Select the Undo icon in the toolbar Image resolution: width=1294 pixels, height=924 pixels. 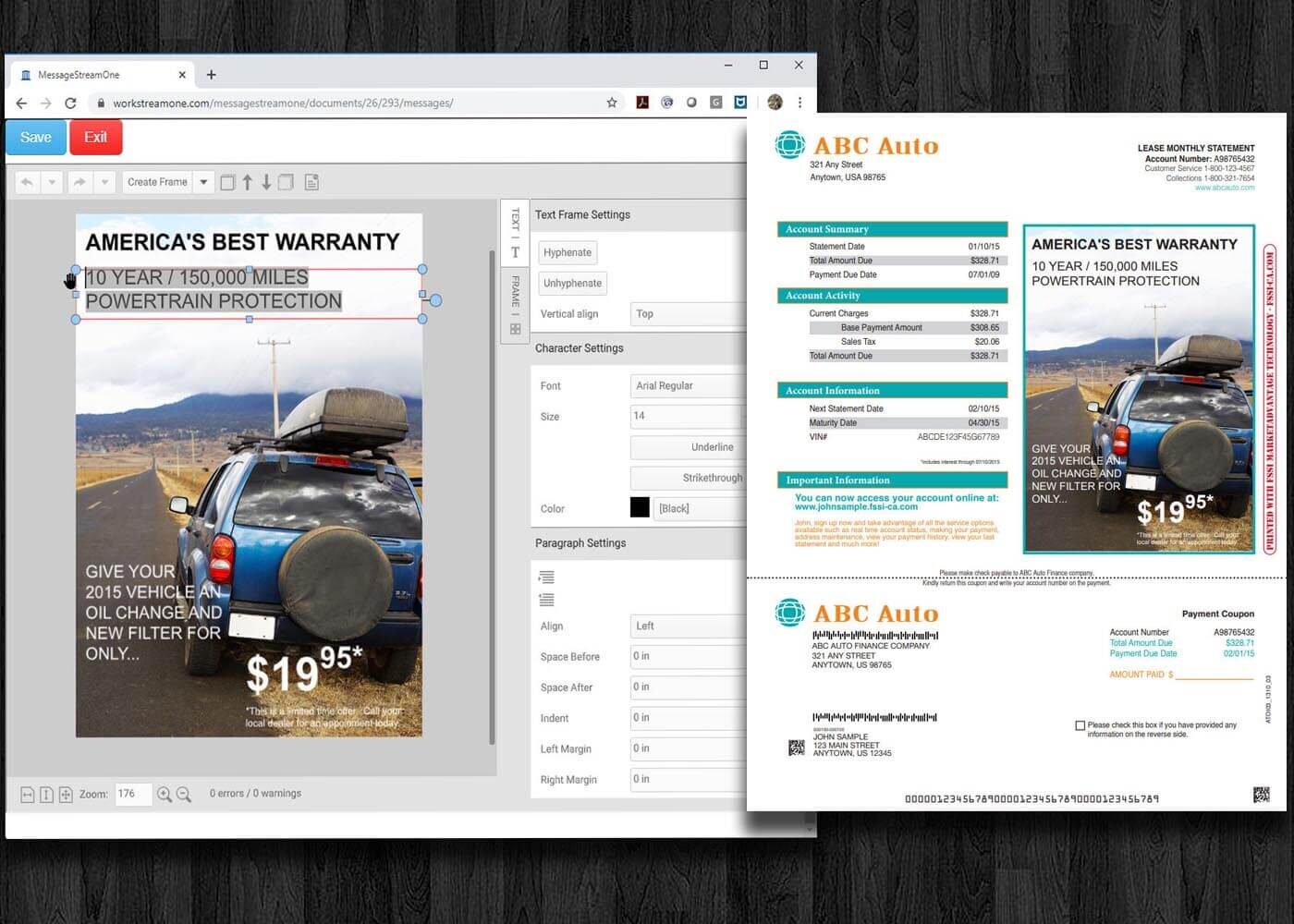pyautogui.click(x=28, y=182)
